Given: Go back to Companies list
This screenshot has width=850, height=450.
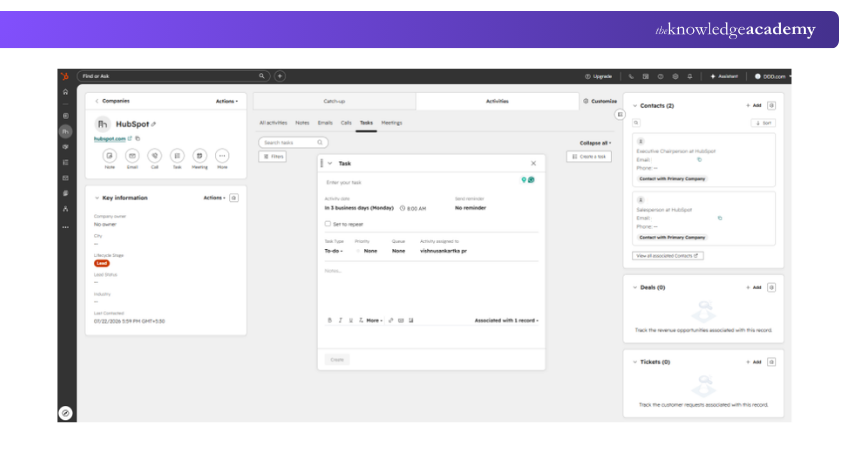Looking at the screenshot, I should 113,101.
